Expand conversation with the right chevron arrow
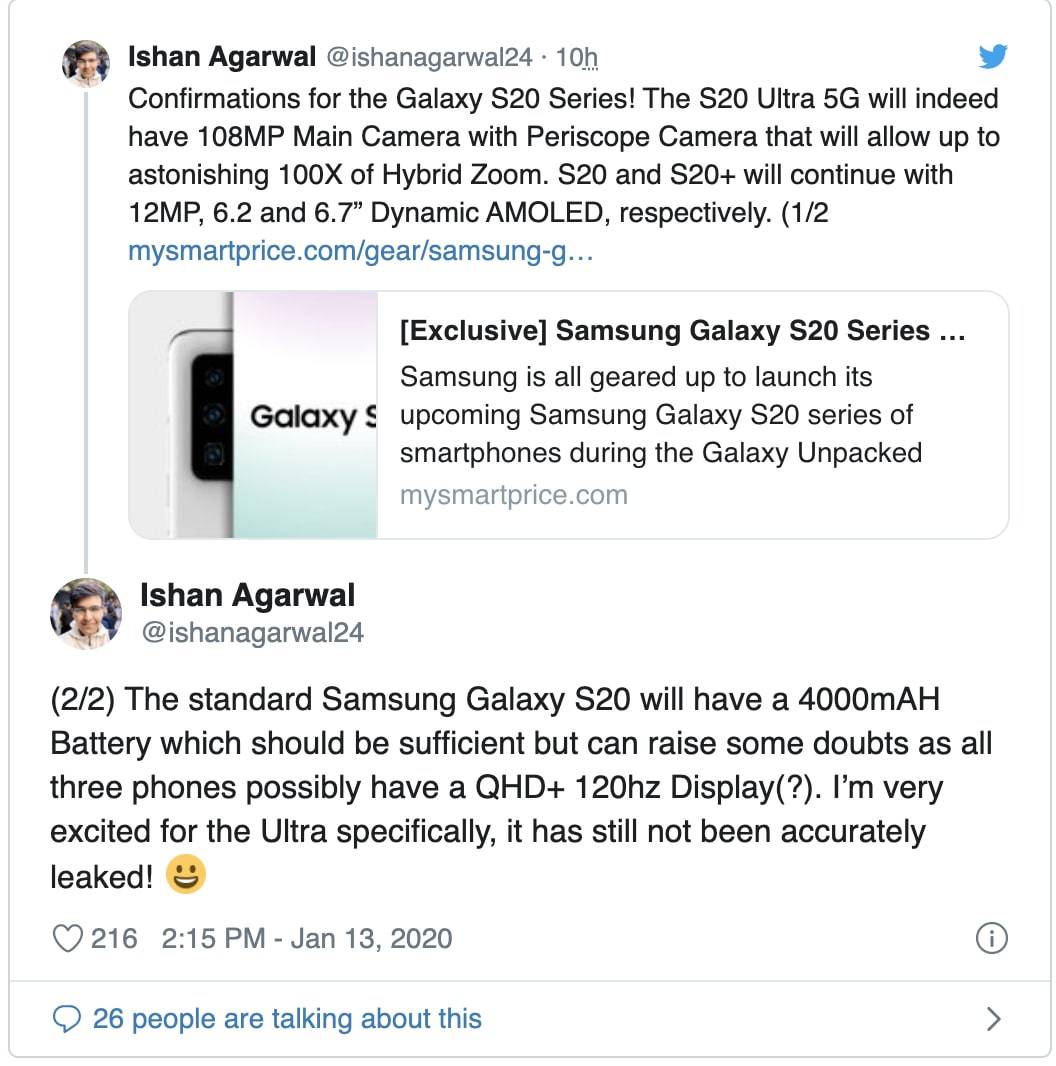The image size is (1056, 1066). coord(993,1019)
